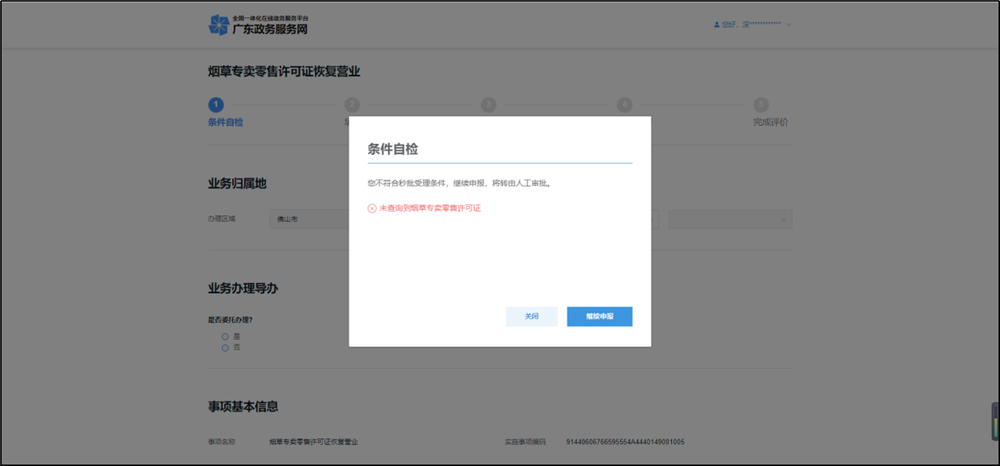Open the user account dropdown arrow
This screenshot has height=466, width=1000.
789,25
